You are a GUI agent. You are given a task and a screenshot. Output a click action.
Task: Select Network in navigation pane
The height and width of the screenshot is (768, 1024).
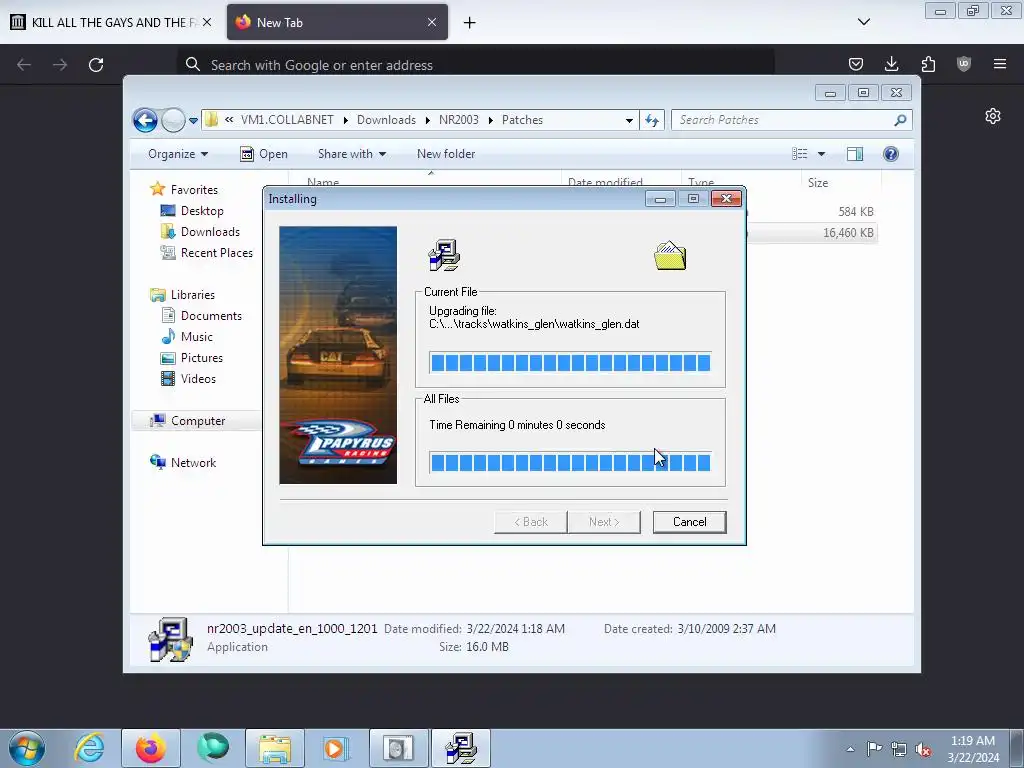click(193, 462)
